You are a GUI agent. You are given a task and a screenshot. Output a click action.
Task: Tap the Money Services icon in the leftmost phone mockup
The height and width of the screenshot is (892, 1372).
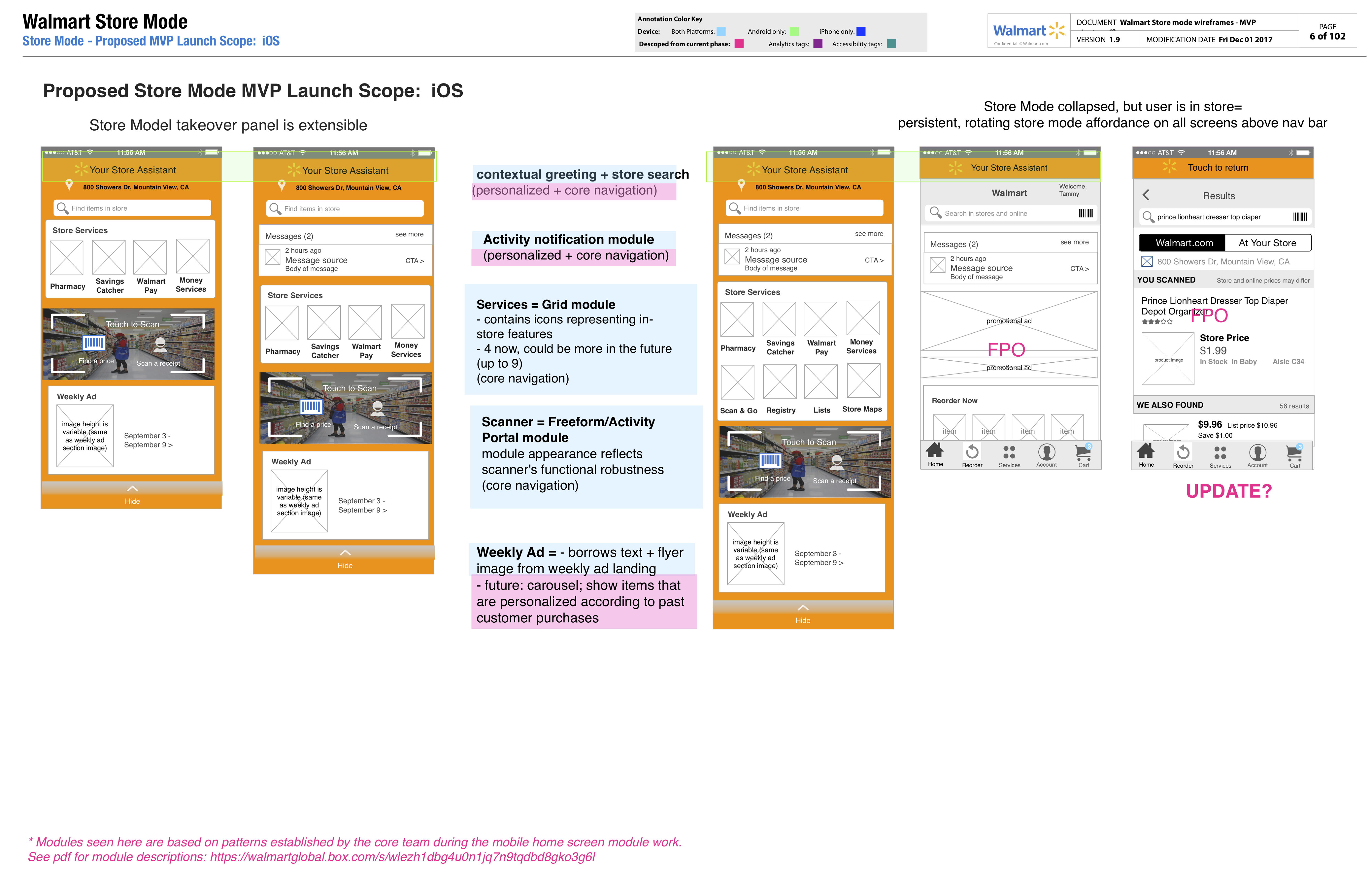pos(193,256)
